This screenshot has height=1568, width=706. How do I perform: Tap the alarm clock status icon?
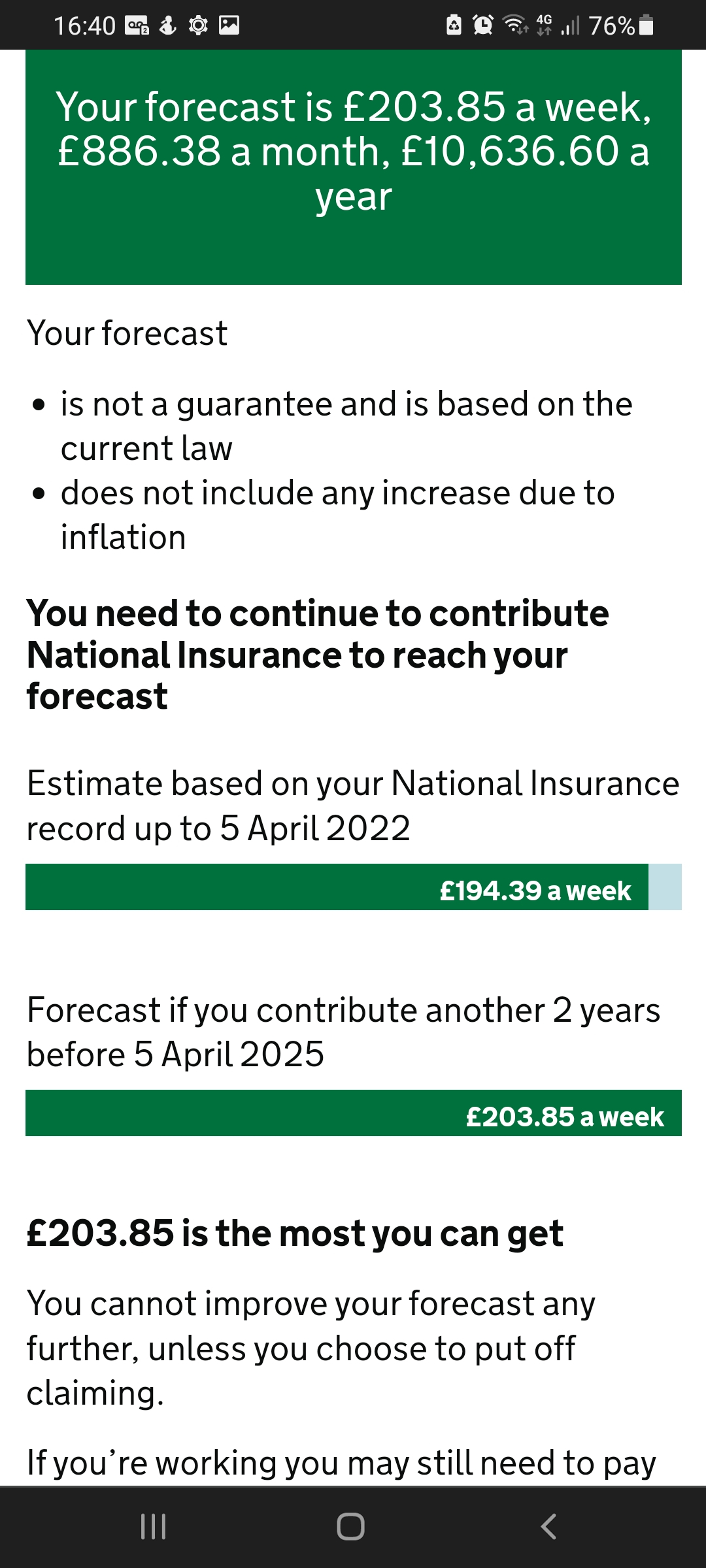483,25
